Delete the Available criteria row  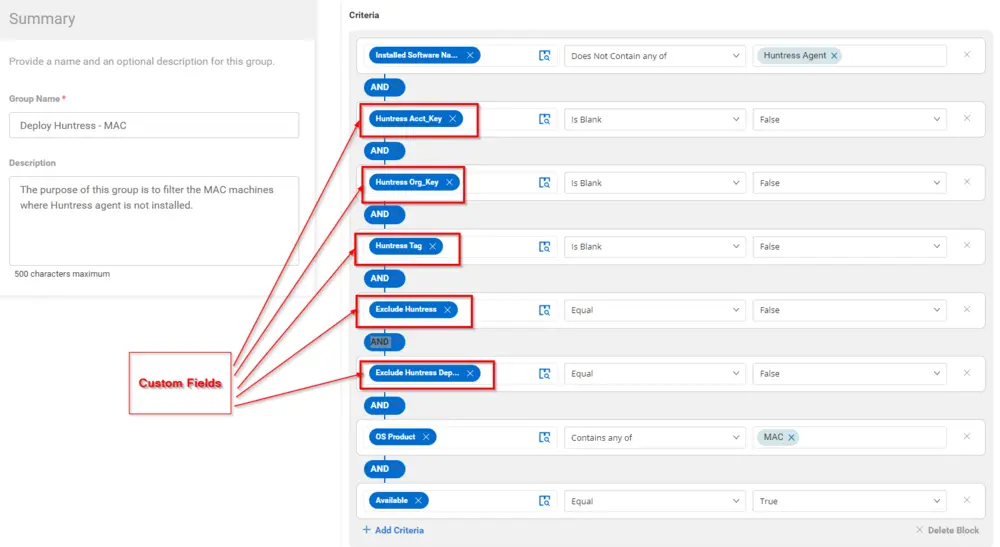[x=967, y=500]
